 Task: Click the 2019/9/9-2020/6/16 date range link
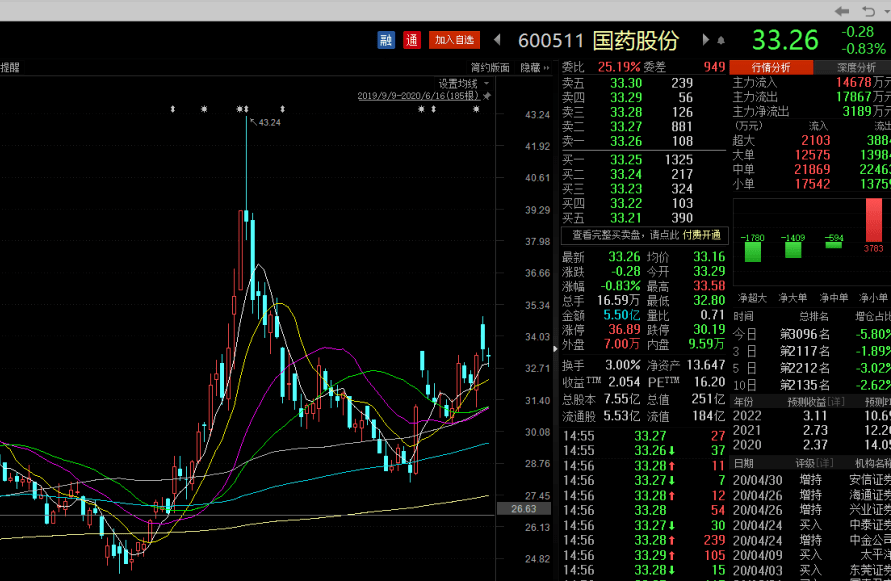pos(418,96)
